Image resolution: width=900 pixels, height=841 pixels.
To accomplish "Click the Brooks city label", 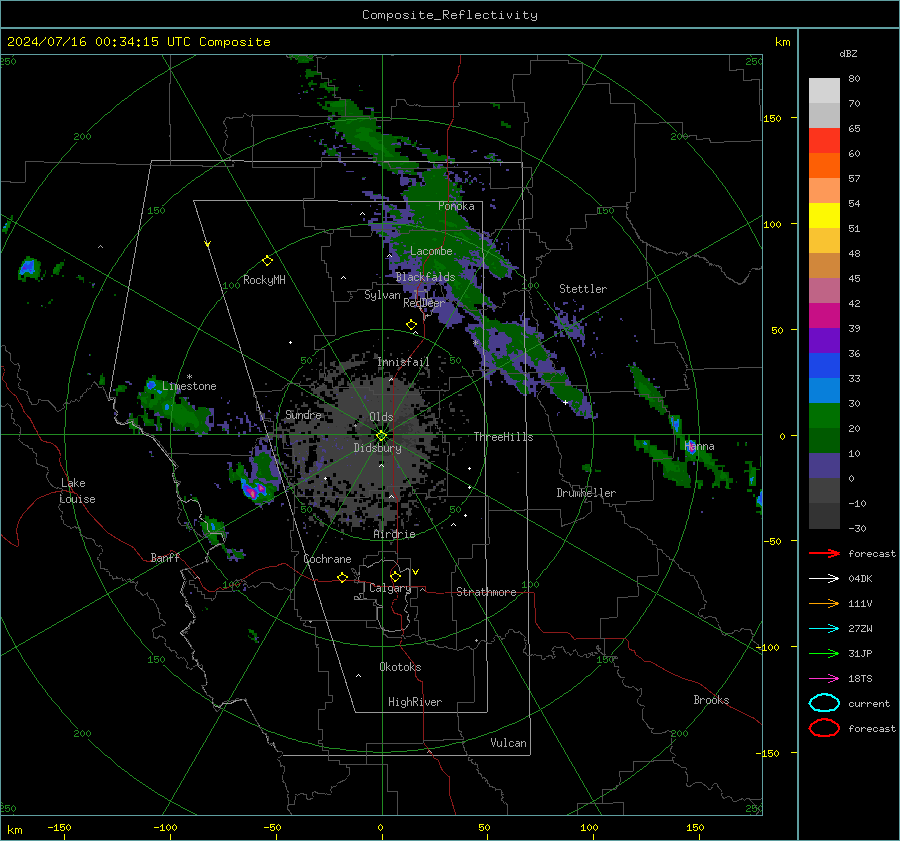I will pos(711,700).
